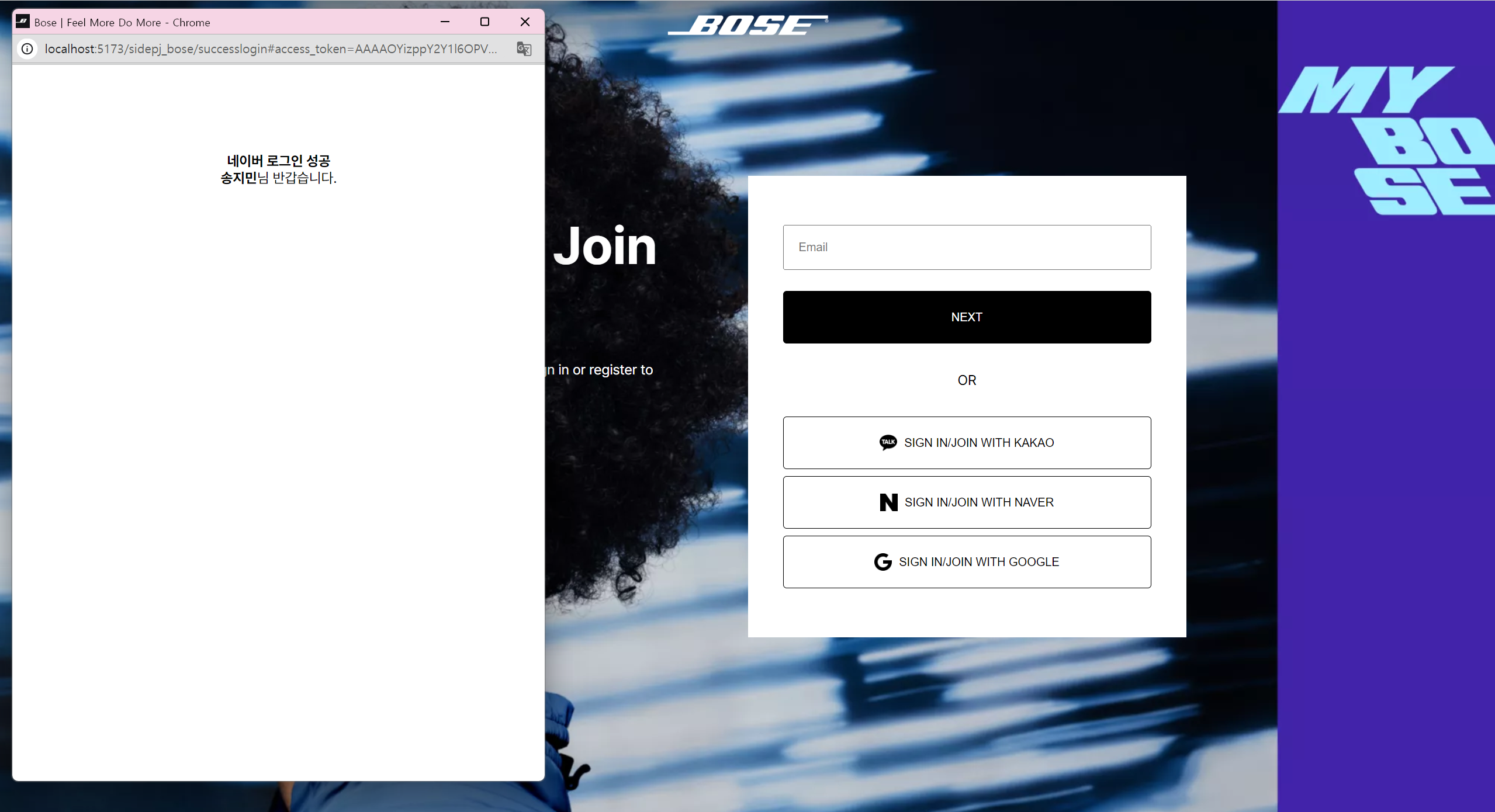The image size is (1495, 812).
Task: Pick SIGN IN/JOIN WITH GOOGLE text
Action: (978, 562)
